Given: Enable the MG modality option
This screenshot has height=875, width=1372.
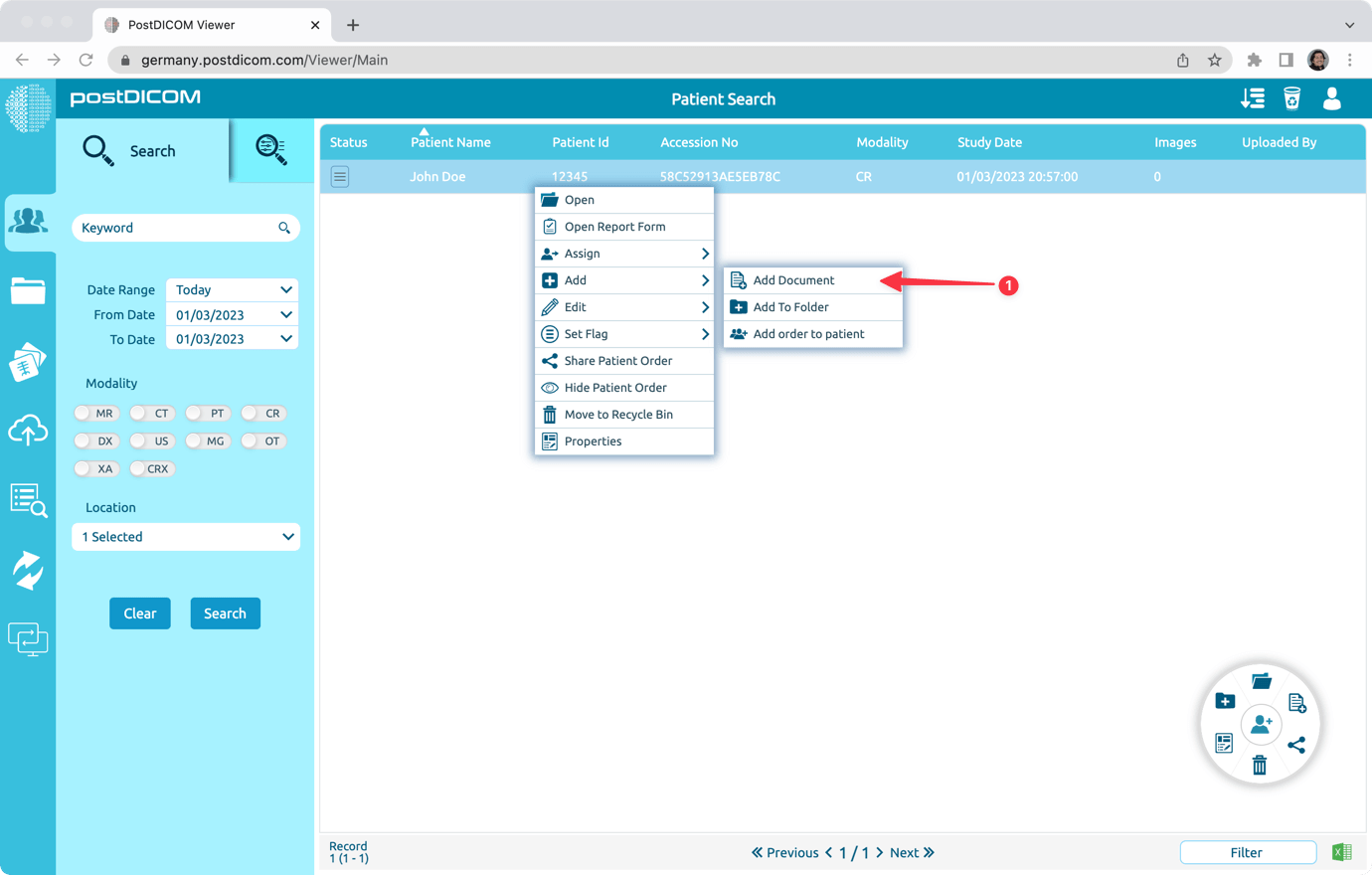Looking at the screenshot, I should (208, 440).
